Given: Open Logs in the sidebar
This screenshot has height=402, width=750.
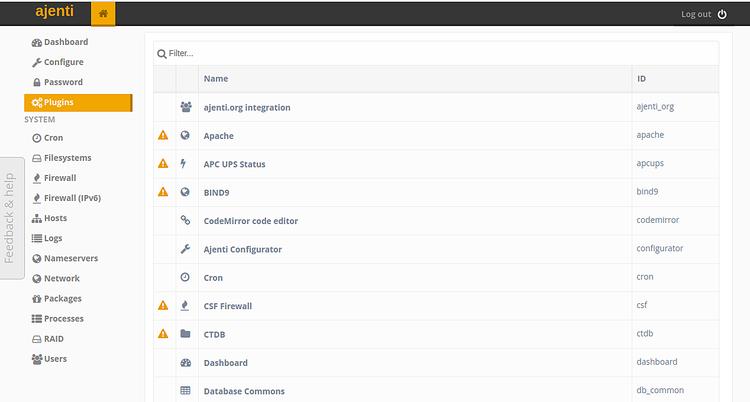Looking at the screenshot, I should pyautogui.click(x=47, y=238).
